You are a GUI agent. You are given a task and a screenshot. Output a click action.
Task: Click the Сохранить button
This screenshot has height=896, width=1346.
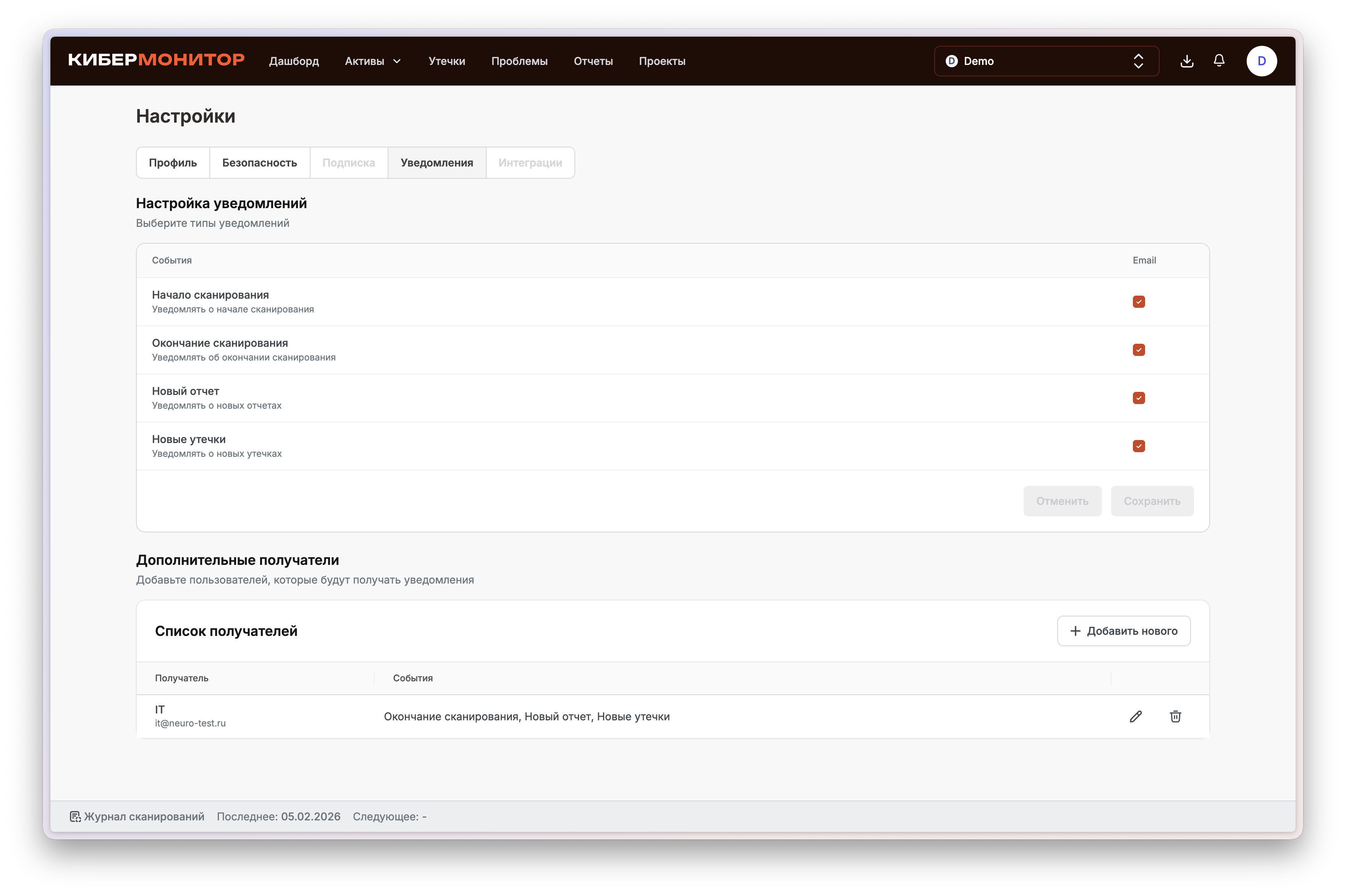point(1152,501)
